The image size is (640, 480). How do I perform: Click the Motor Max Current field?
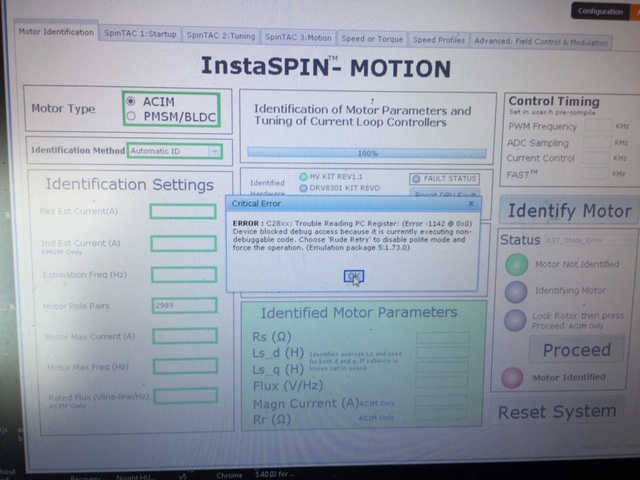pyautogui.click(x=185, y=336)
